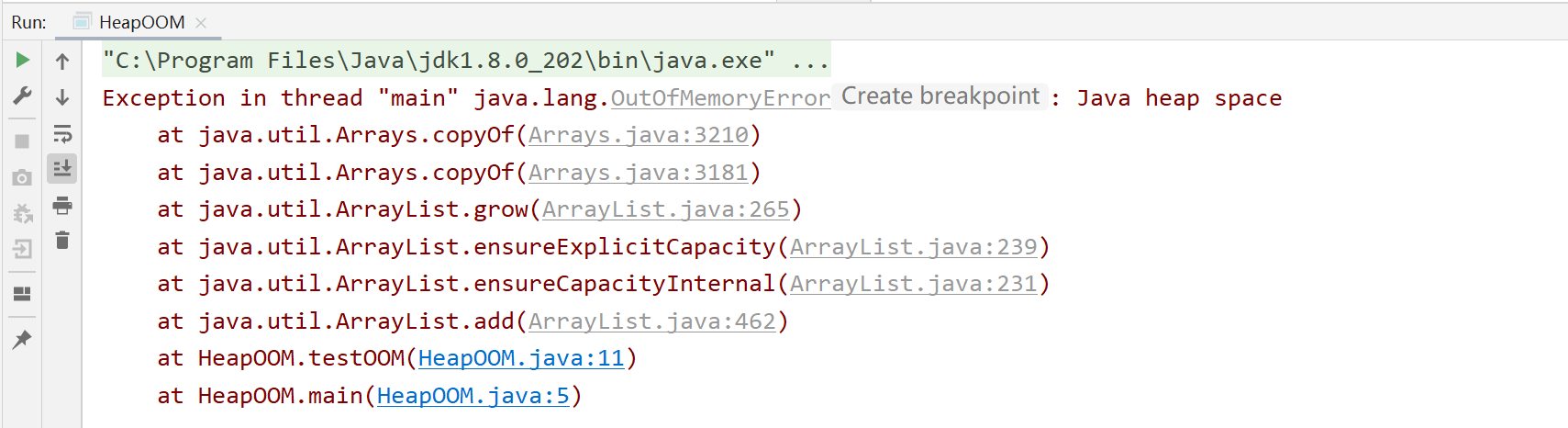This screenshot has width=1568, height=428.
Task: Print the console output
Action: tap(62, 206)
